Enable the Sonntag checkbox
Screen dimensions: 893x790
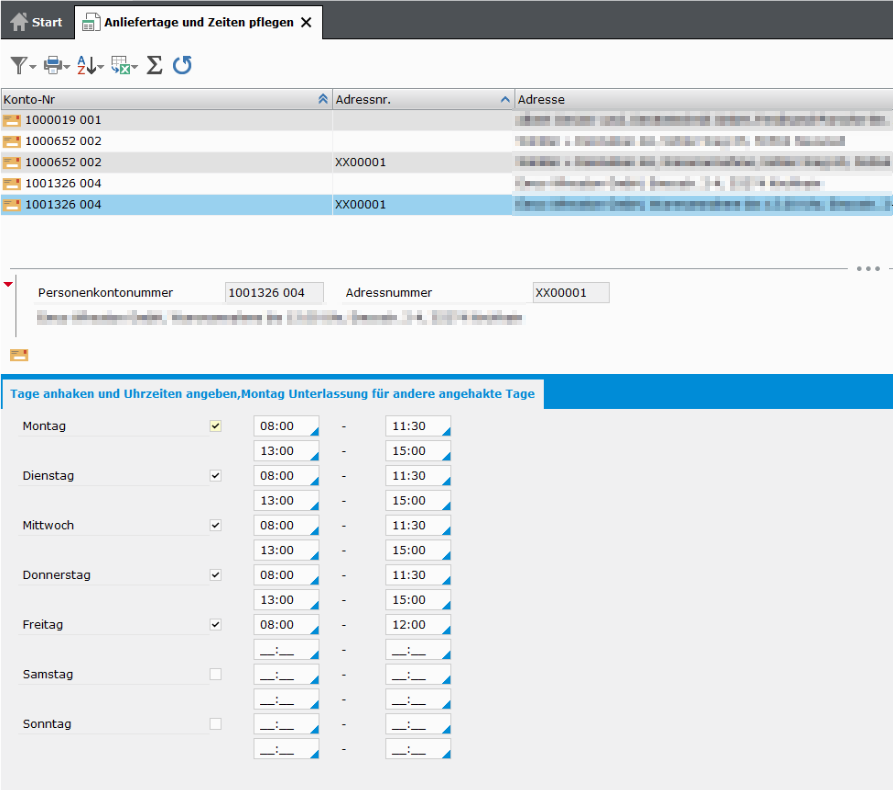[215, 724]
